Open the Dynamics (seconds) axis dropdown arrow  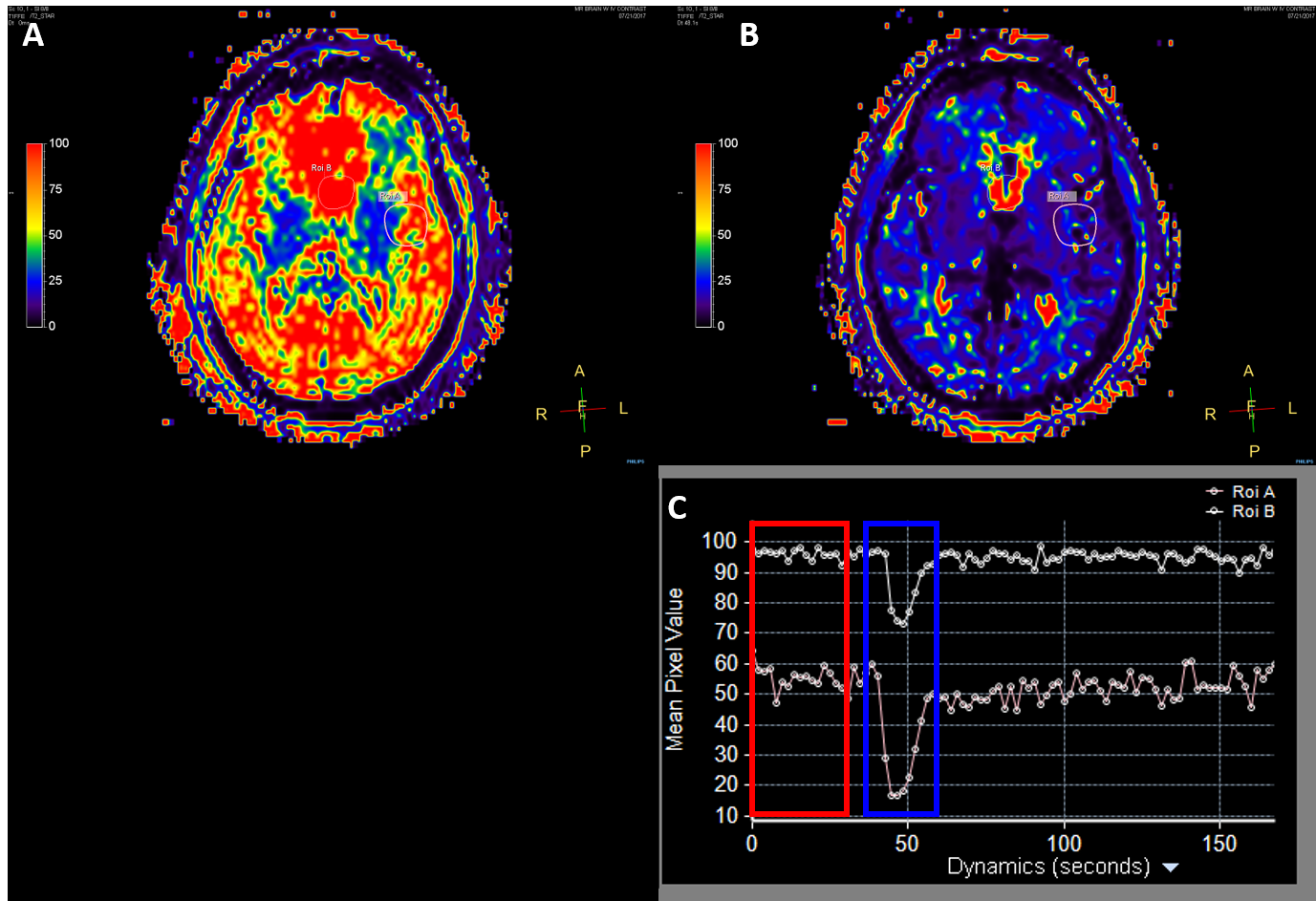pyautogui.click(x=1170, y=868)
